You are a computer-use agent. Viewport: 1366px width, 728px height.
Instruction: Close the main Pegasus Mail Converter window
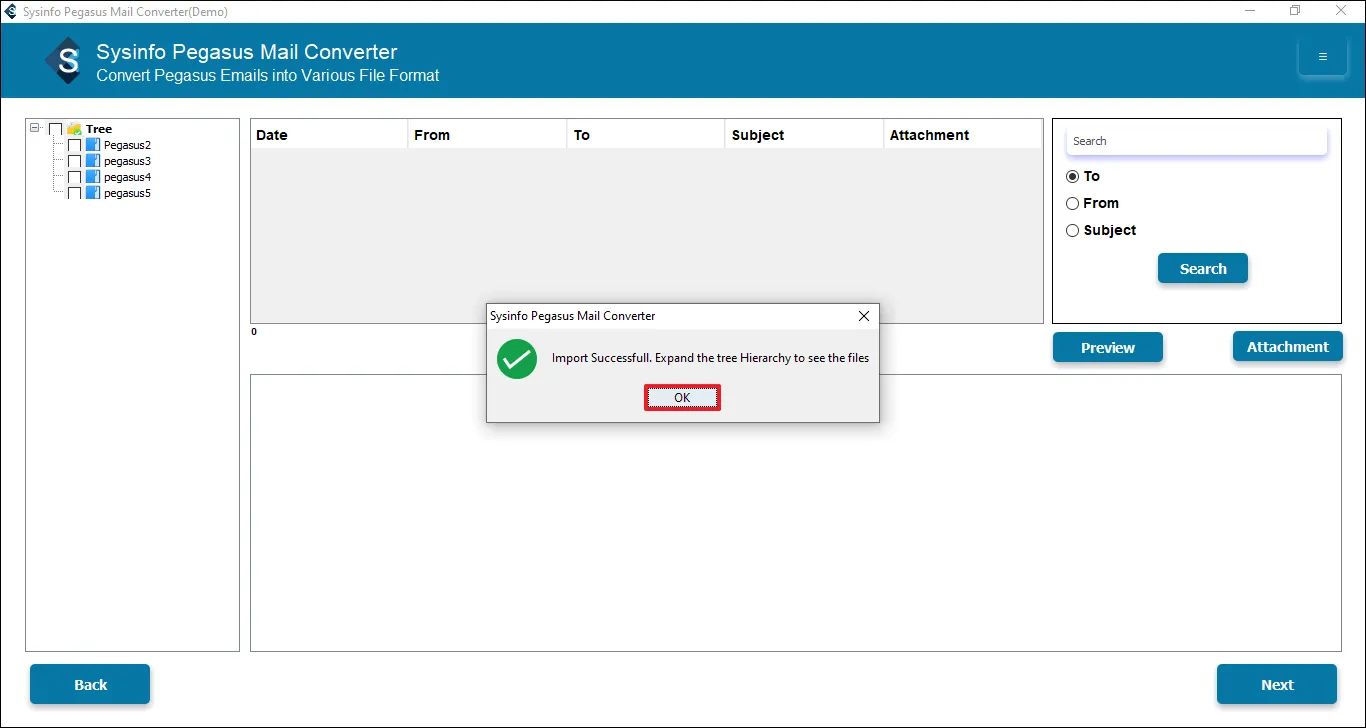(x=1342, y=11)
